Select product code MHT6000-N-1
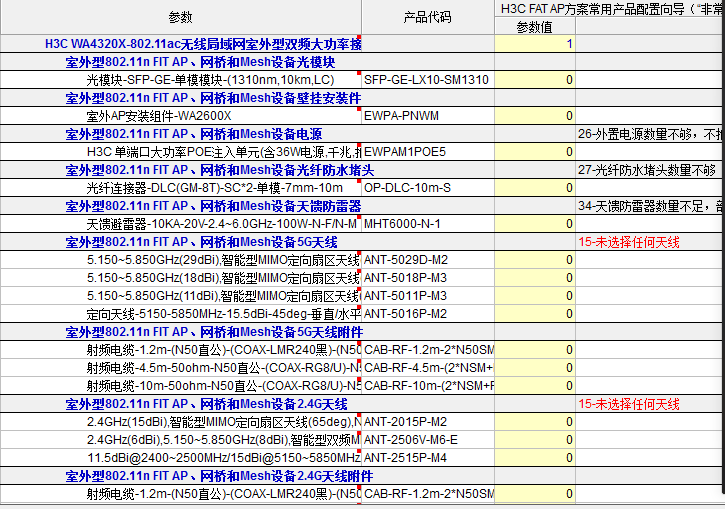 tap(402, 224)
